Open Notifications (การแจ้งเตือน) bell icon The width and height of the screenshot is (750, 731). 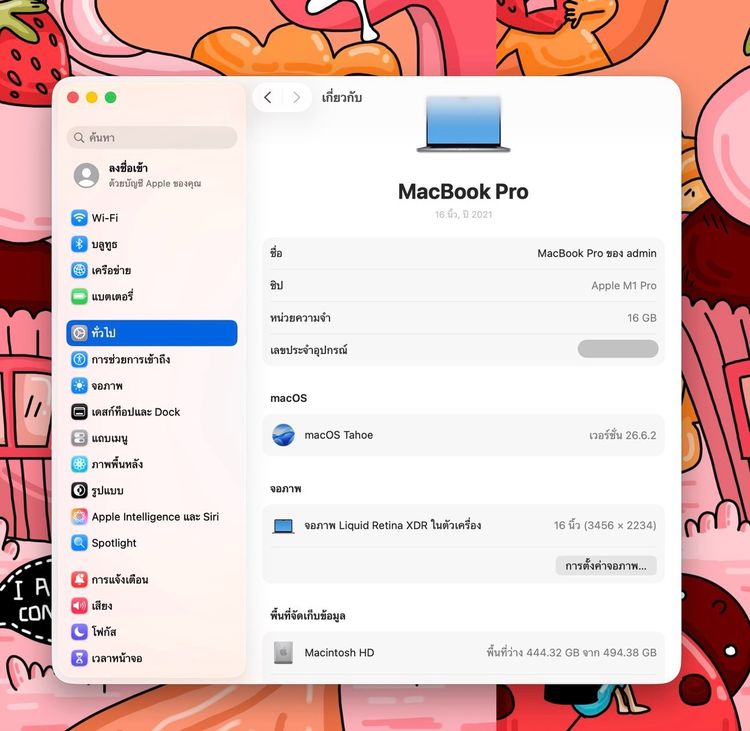click(79, 579)
